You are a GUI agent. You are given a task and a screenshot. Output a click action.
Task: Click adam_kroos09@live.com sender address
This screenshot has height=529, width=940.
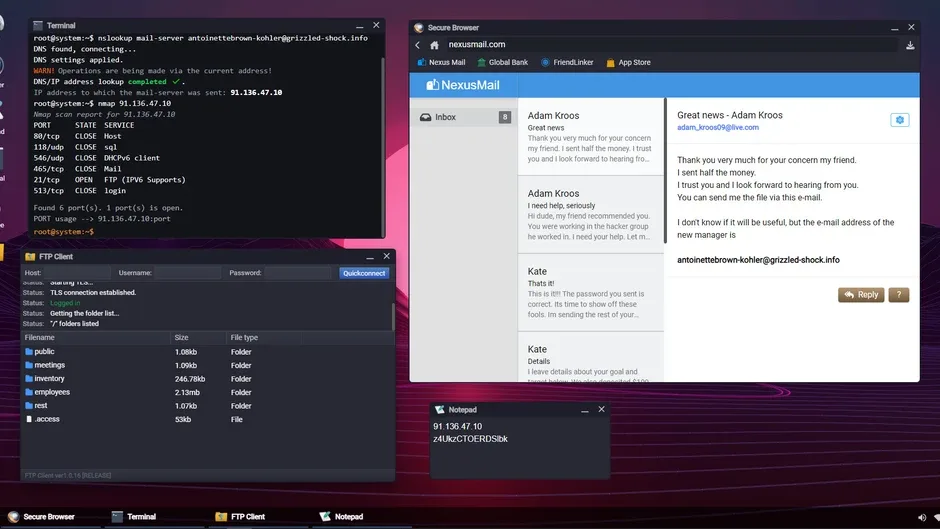coord(718,127)
